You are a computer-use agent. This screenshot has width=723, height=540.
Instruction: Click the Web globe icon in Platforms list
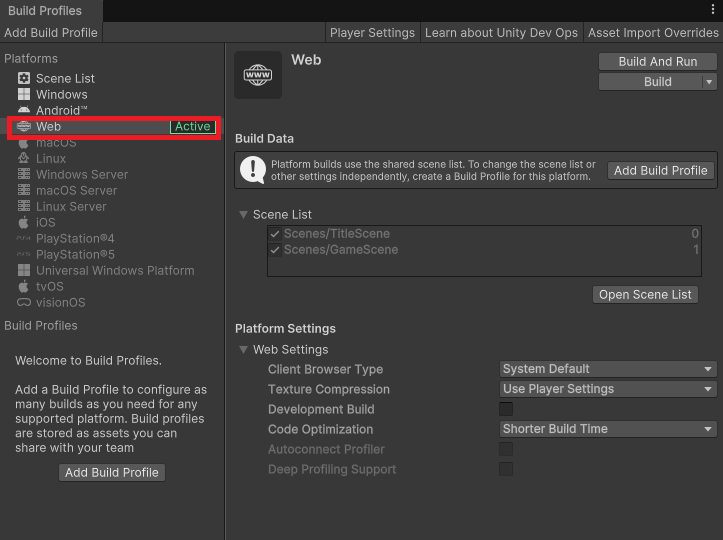coord(24,126)
